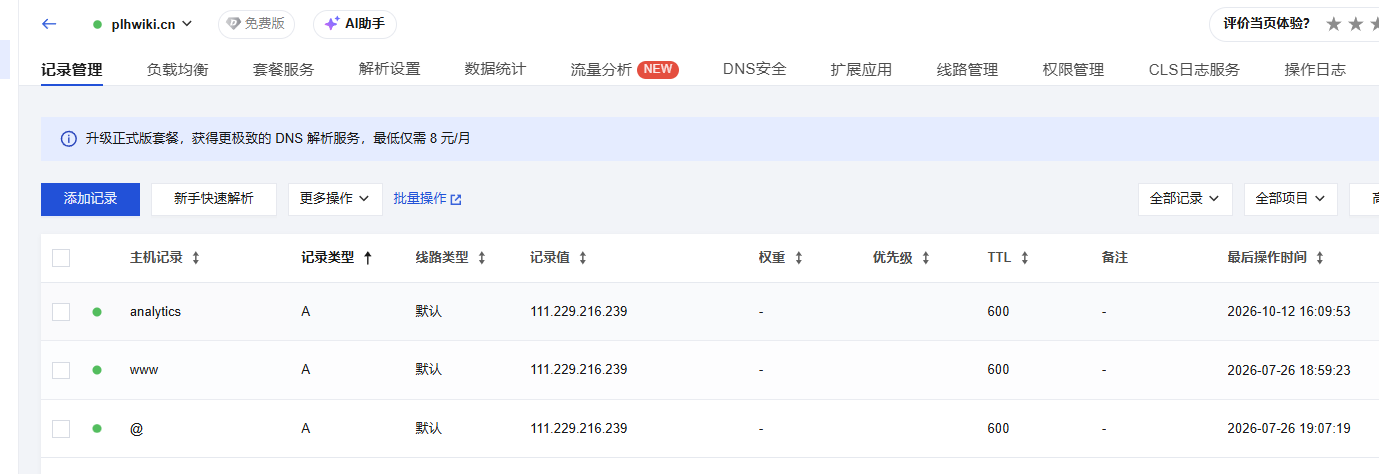Switch to the 扩展应用 tab
Image resolution: width=1379 pixels, height=474 pixels.
(862, 70)
